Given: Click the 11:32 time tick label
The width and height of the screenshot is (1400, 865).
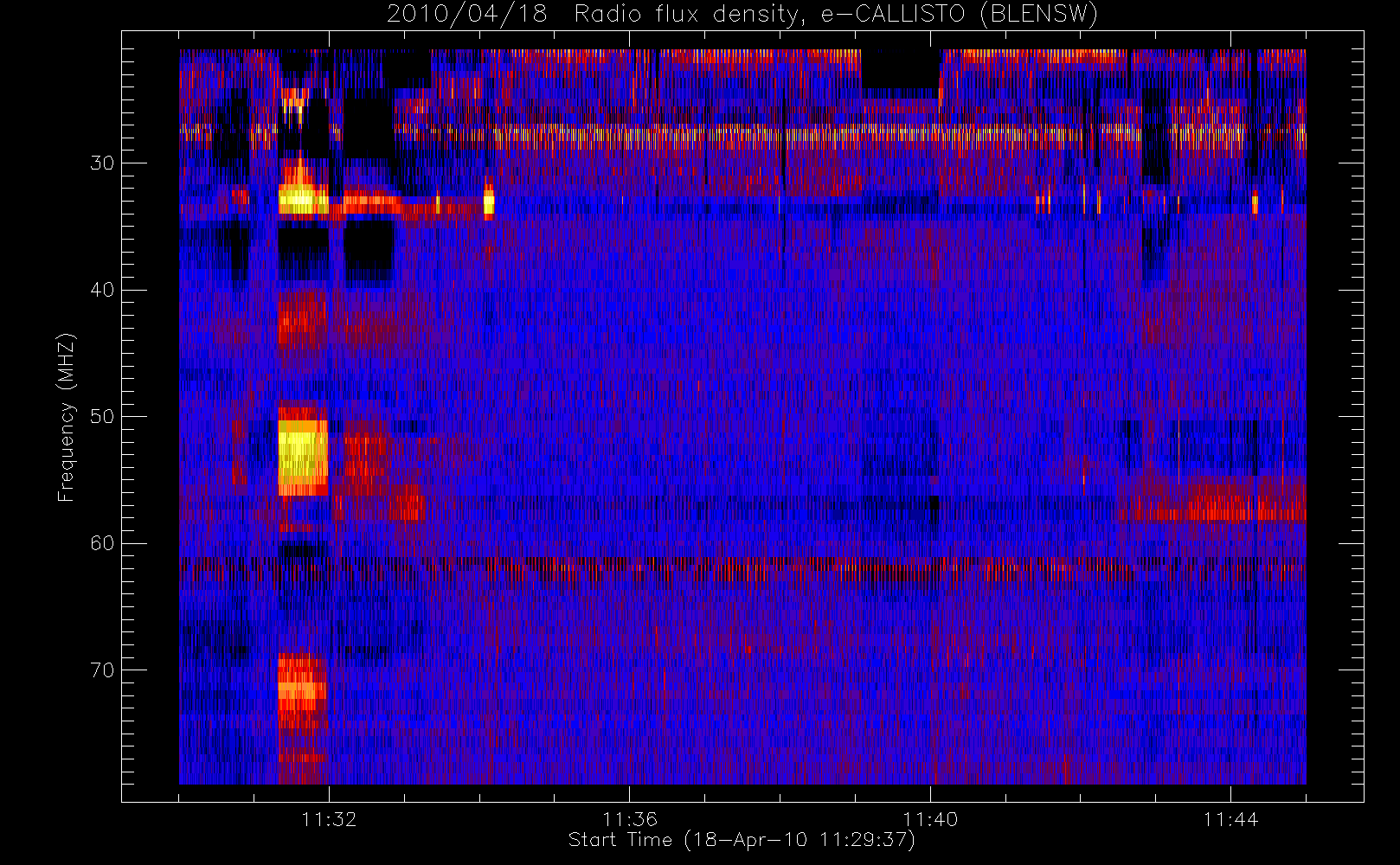Looking at the screenshot, I should tap(329, 819).
